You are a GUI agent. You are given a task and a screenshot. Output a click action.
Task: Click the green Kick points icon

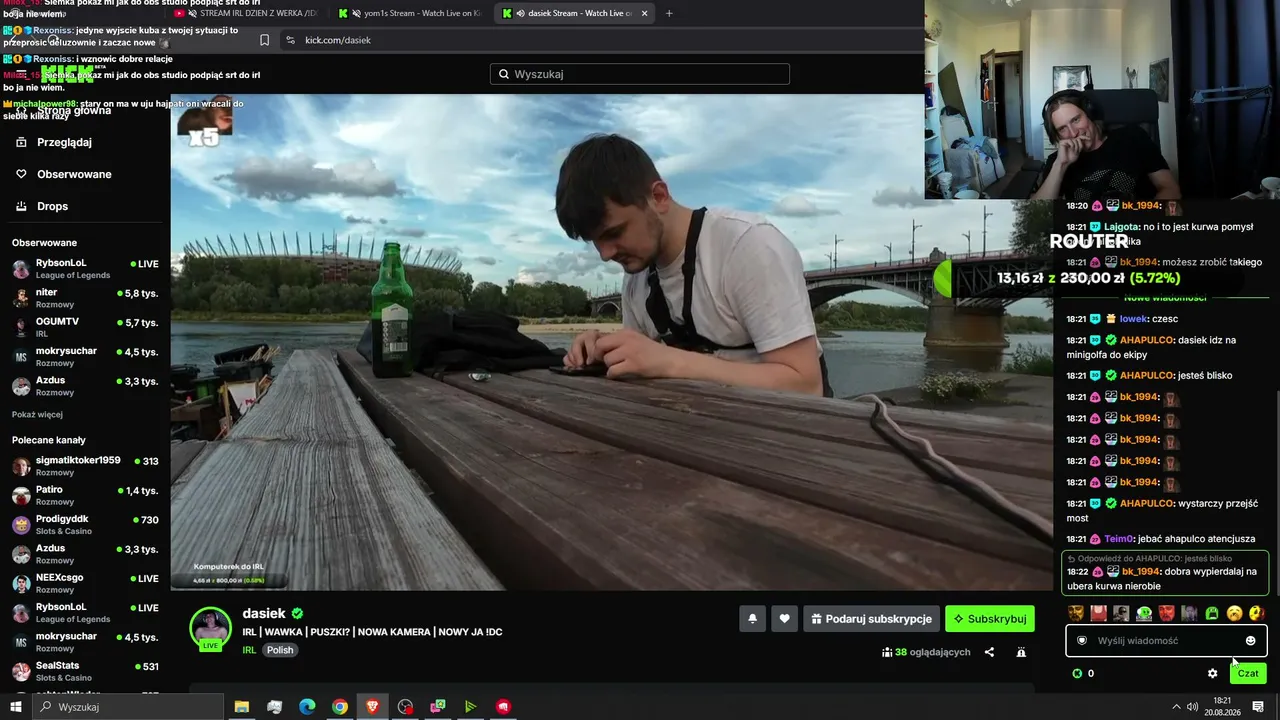[x=1077, y=673]
